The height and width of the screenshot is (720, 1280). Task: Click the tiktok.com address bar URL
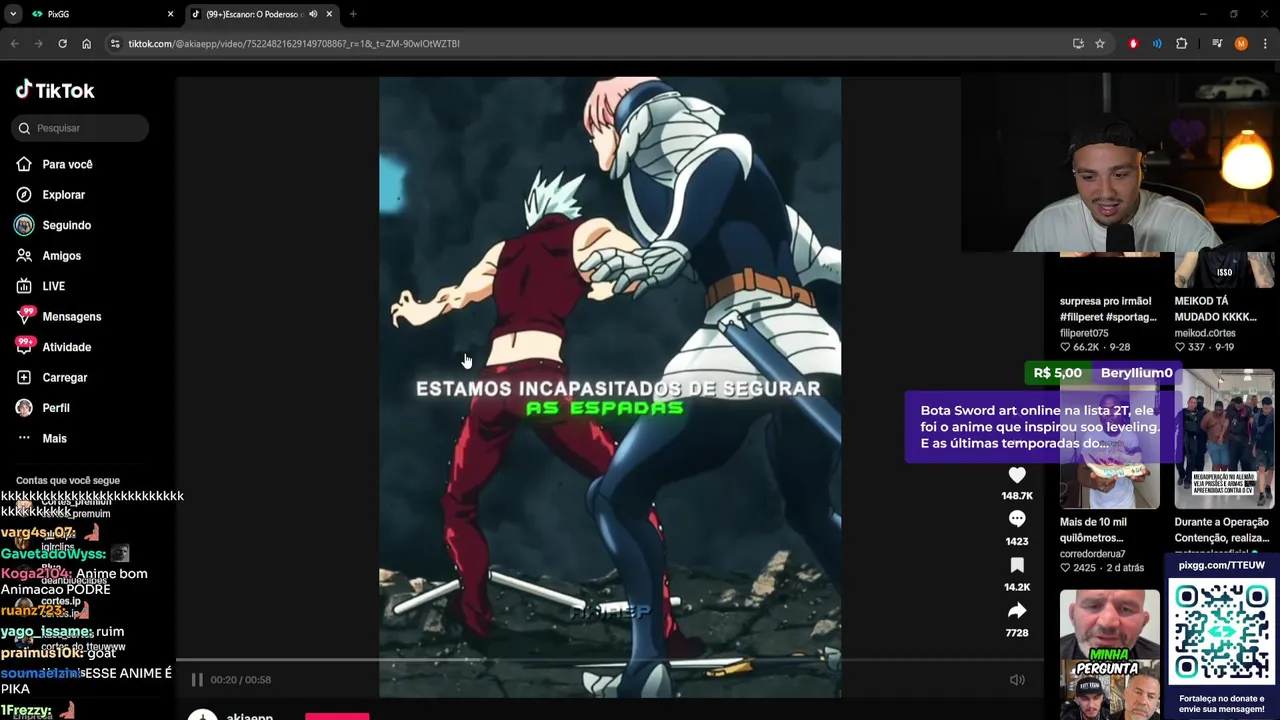(294, 44)
